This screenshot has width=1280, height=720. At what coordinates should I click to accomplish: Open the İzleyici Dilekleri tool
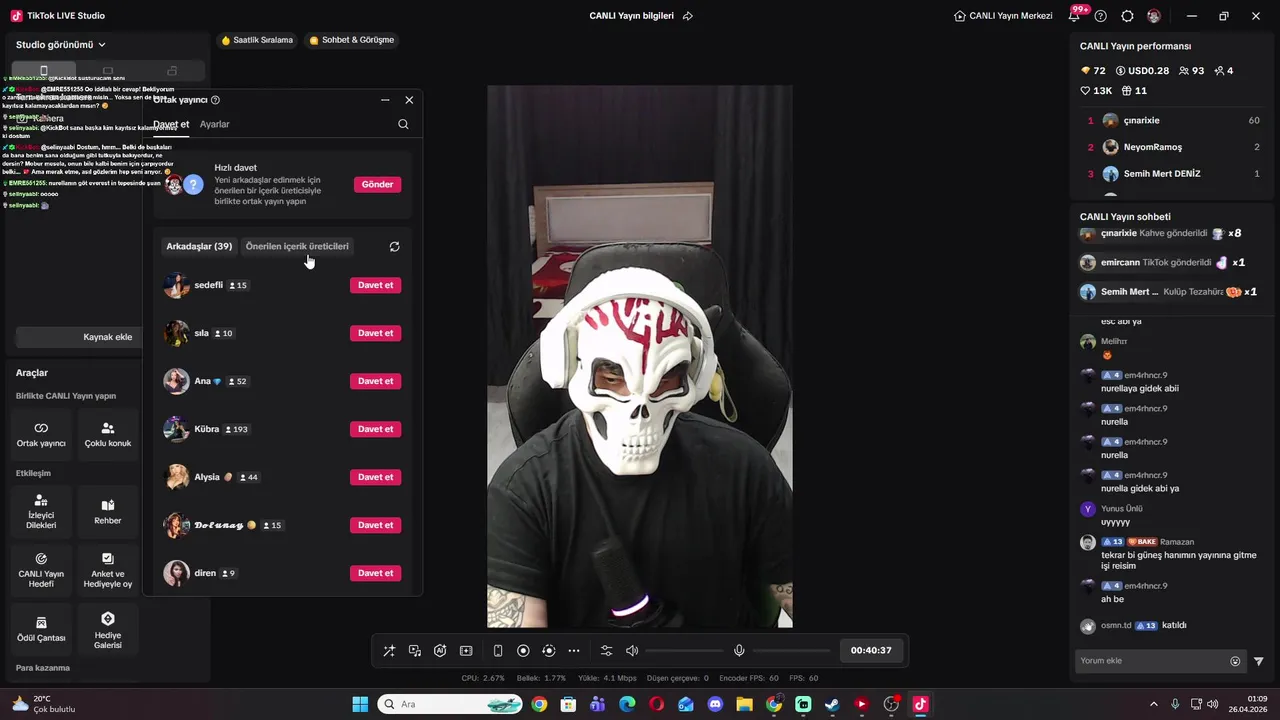(x=41, y=512)
